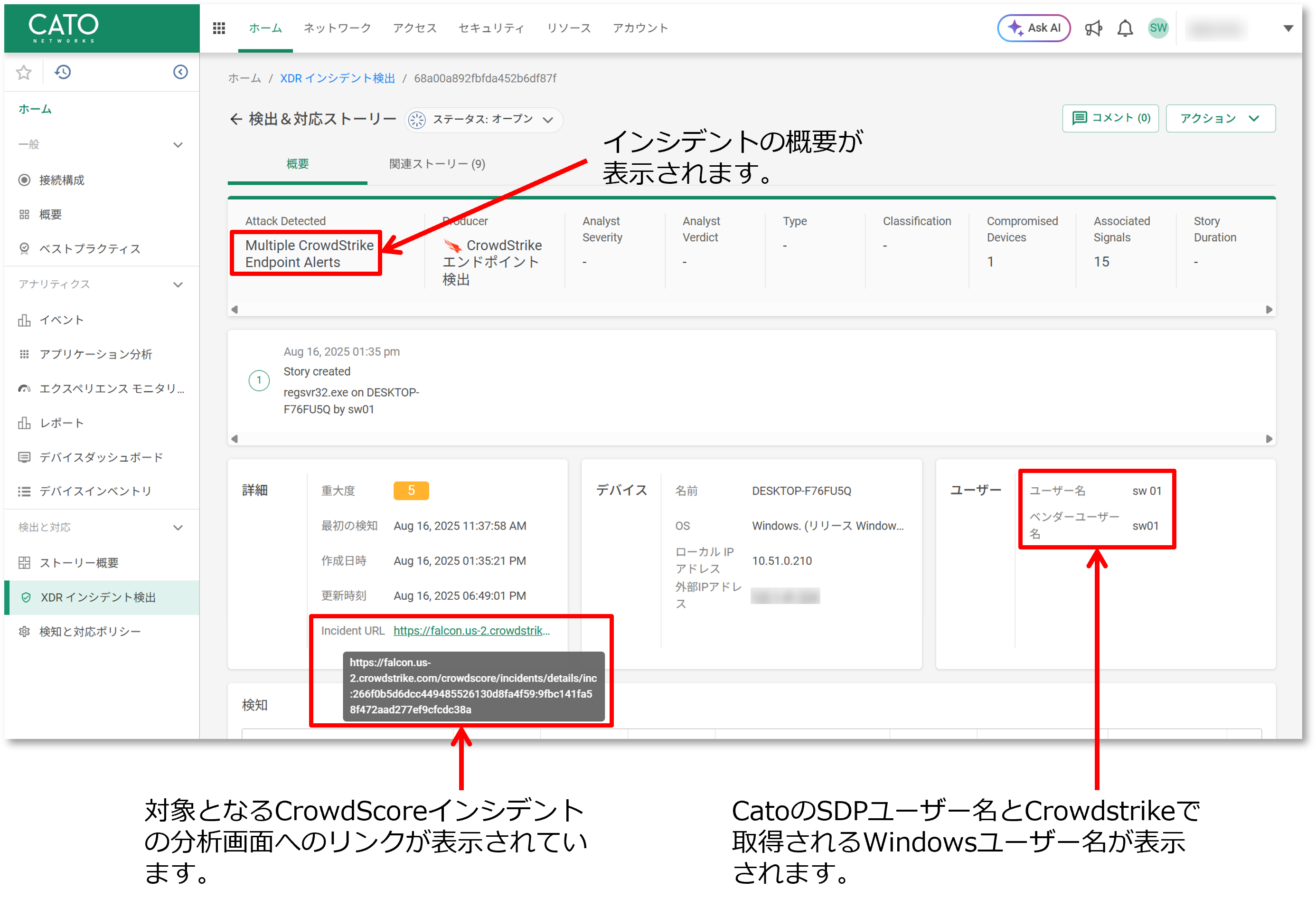This screenshot has width=1316, height=908.
Task: Open the recent history clock icon
Action: click(63, 72)
